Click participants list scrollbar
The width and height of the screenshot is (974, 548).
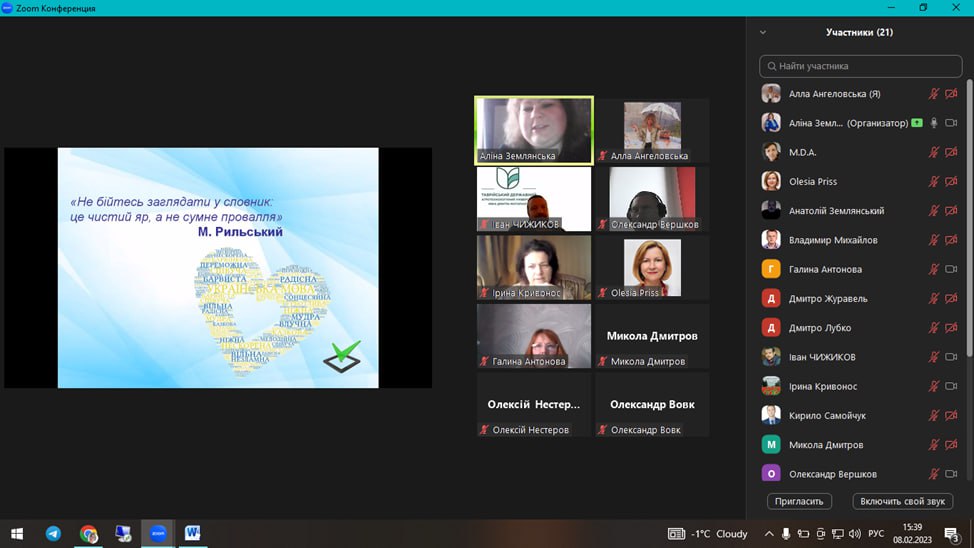pos(969,217)
